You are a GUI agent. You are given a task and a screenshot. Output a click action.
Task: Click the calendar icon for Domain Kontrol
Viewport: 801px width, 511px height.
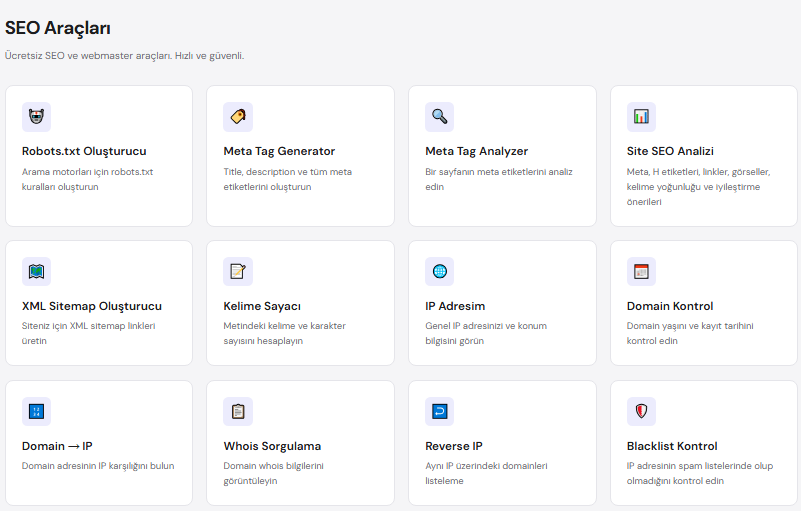[x=641, y=271]
